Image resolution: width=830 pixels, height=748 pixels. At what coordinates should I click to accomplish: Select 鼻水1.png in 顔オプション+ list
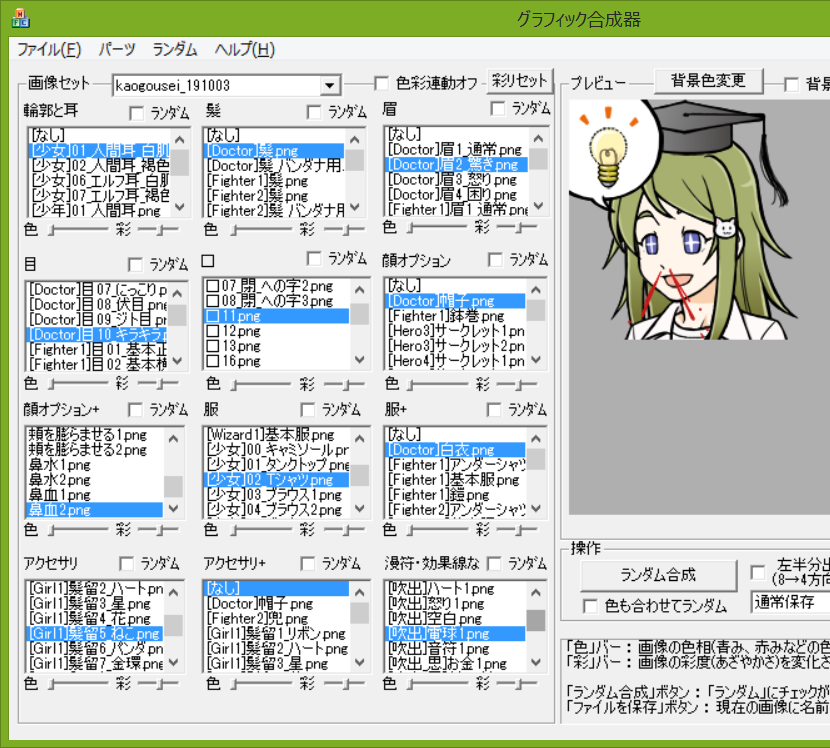(94, 465)
